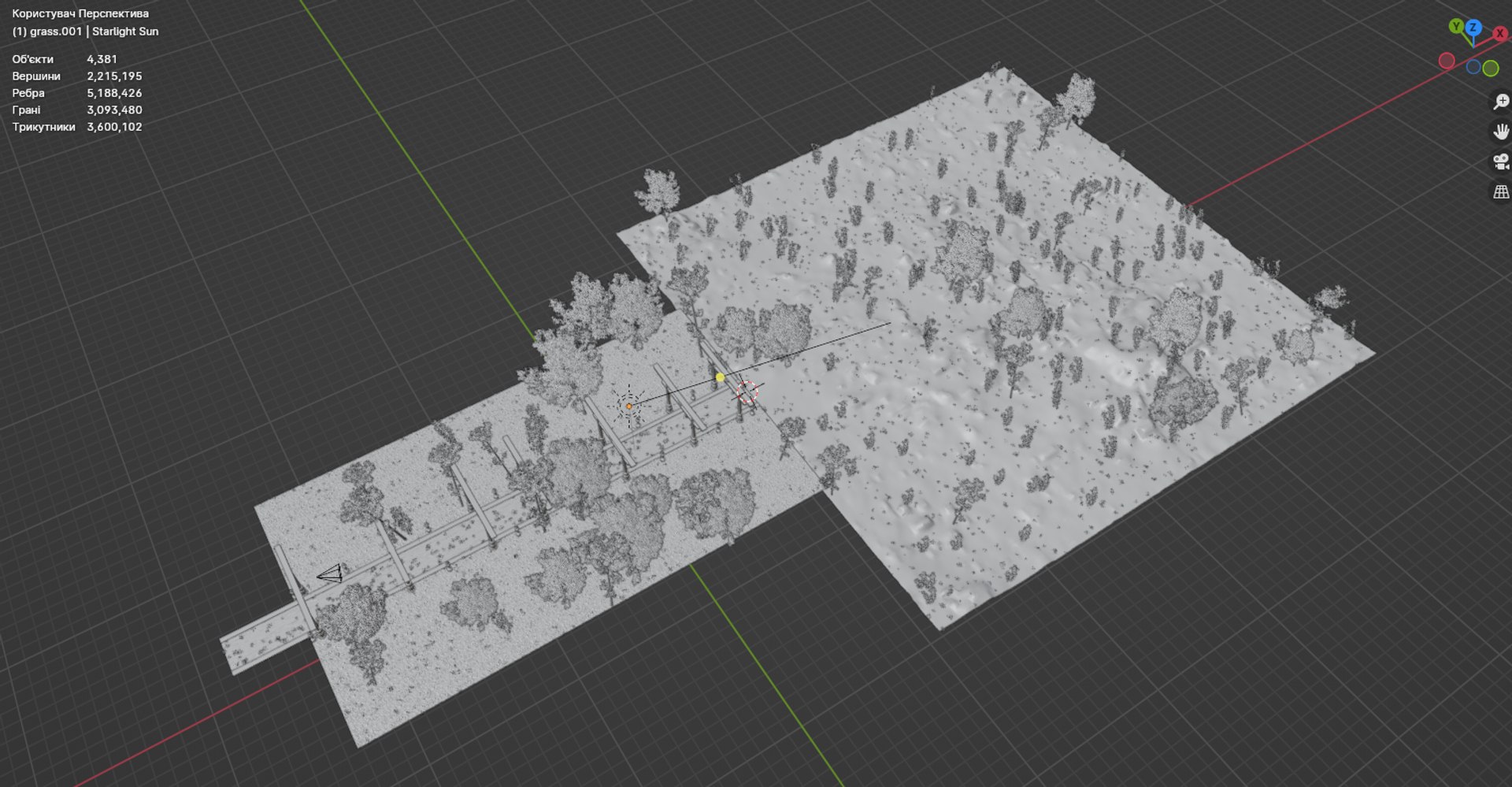Click the red X axis on the navigation gizmo

tap(1500, 34)
